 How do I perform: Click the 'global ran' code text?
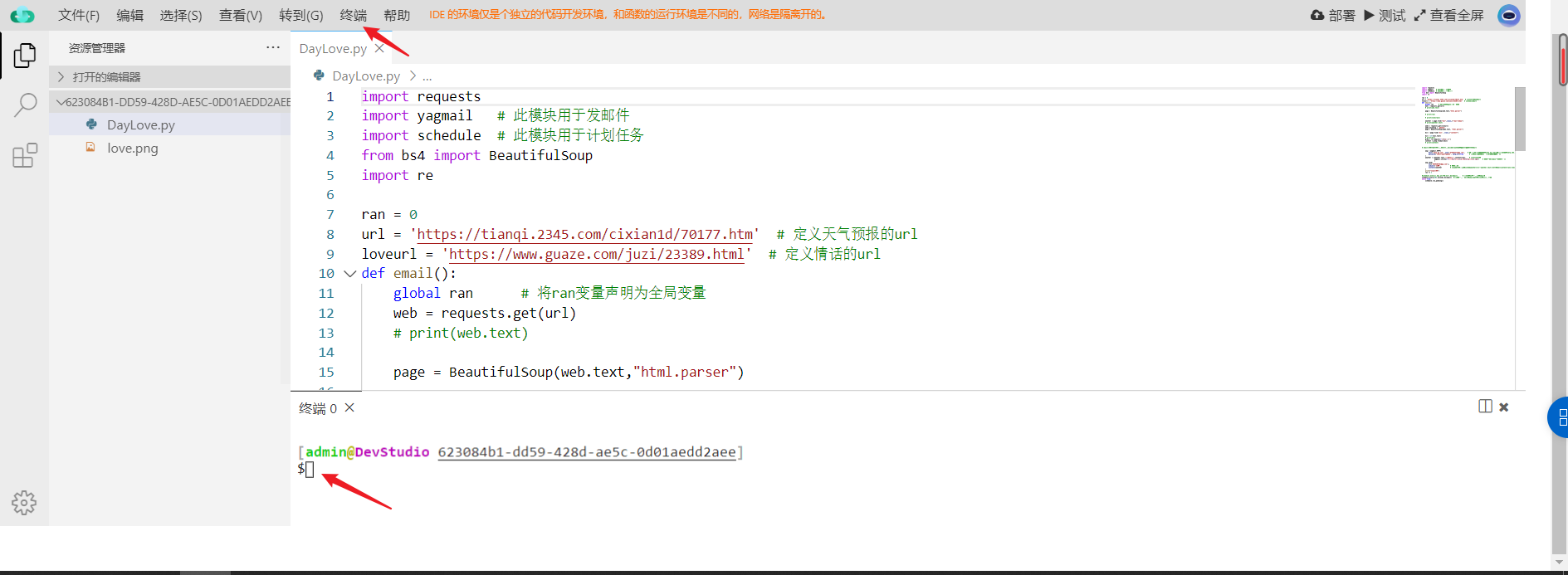click(433, 293)
